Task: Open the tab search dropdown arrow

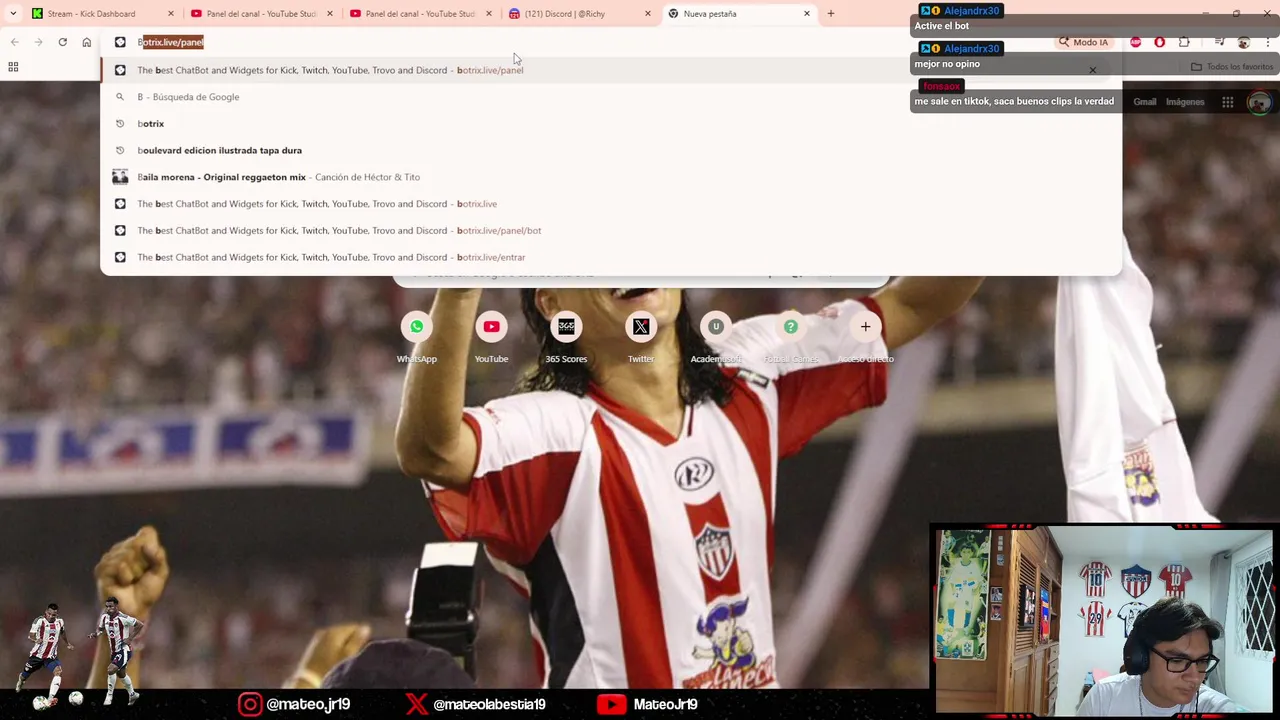Action: click(13, 14)
